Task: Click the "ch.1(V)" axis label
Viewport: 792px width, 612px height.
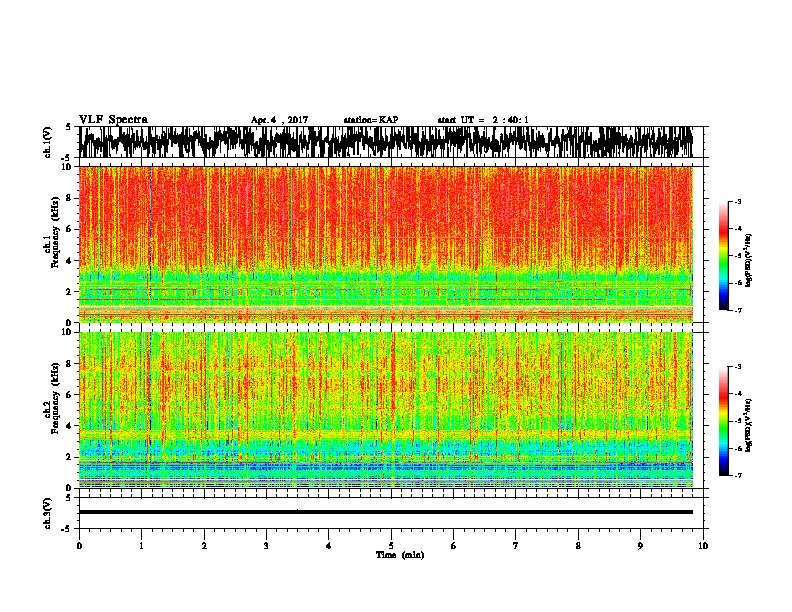Action: click(48, 142)
